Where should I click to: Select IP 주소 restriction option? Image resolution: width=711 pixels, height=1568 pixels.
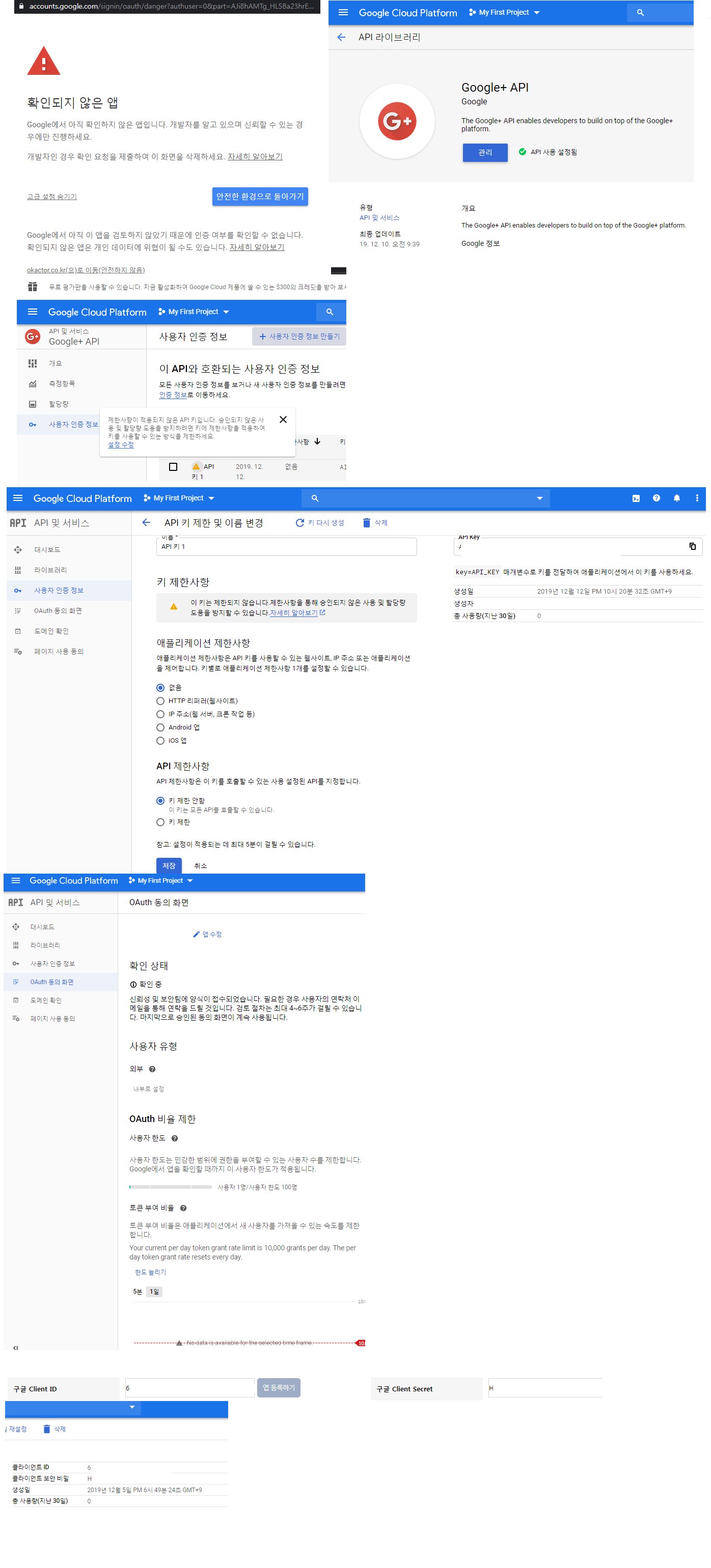(161, 715)
